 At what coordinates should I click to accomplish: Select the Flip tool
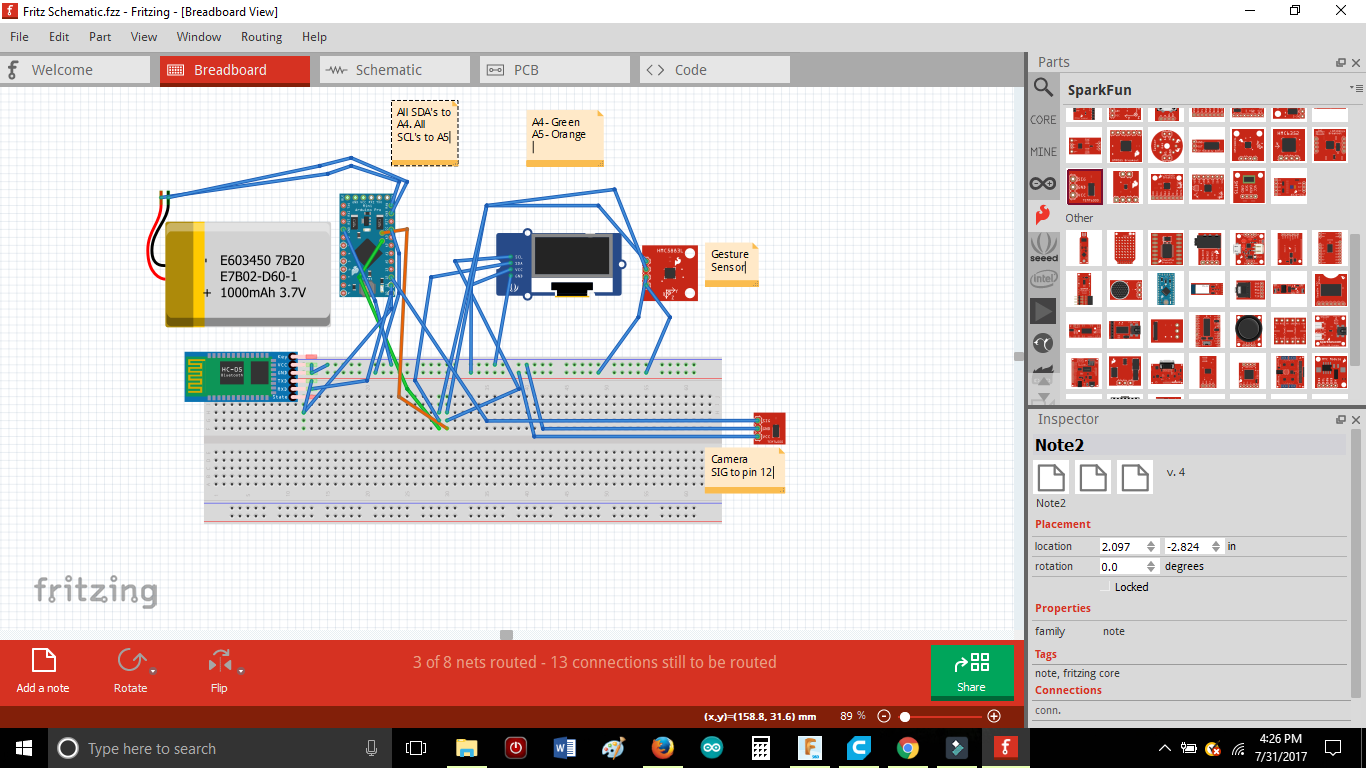pyautogui.click(x=219, y=670)
